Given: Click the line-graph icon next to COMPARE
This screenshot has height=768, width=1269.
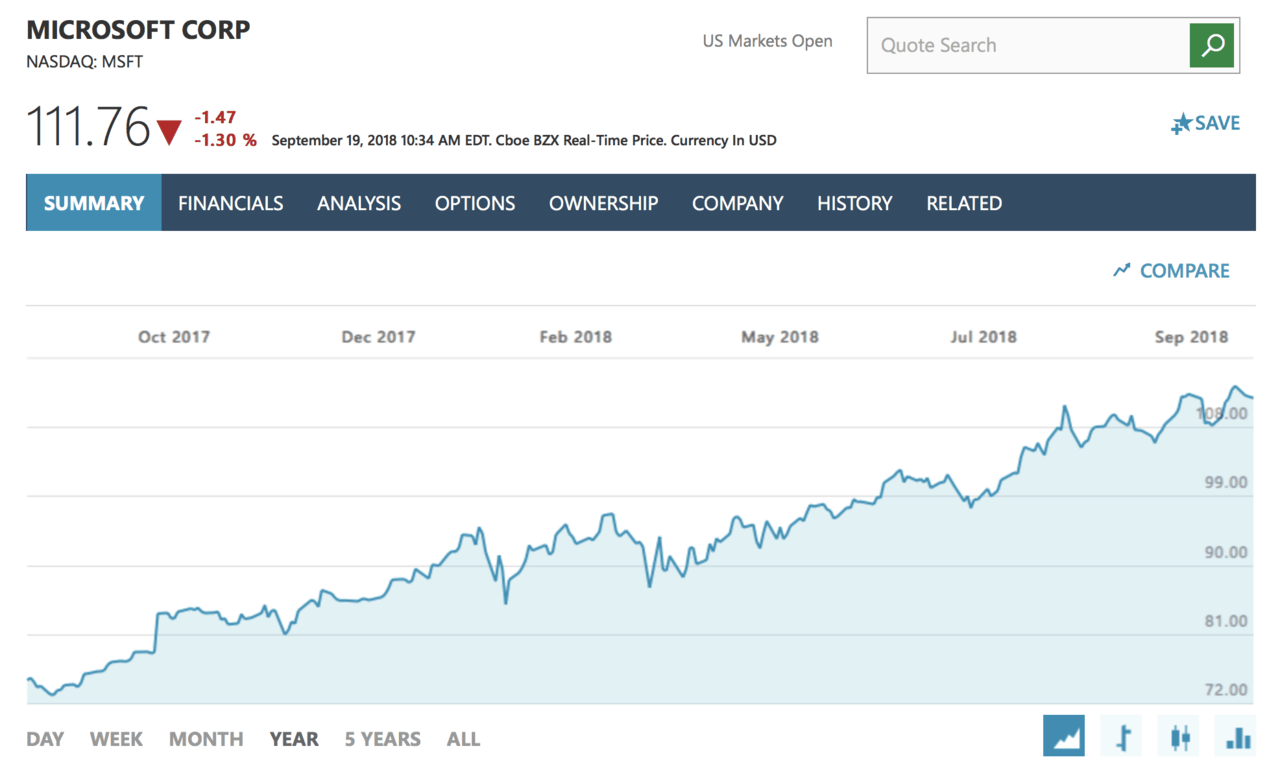Looking at the screenshot, I should pos(1120,270).
